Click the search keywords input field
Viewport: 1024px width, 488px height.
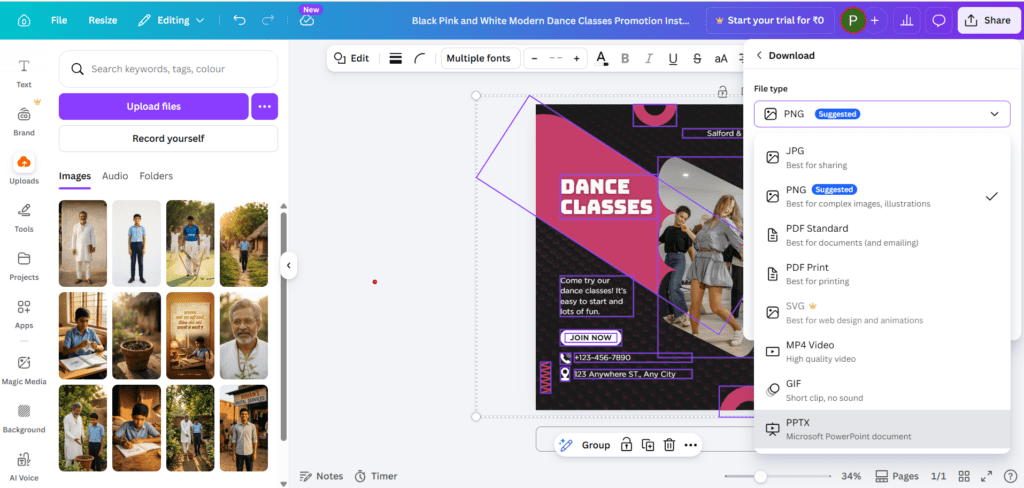click(168, 69)
